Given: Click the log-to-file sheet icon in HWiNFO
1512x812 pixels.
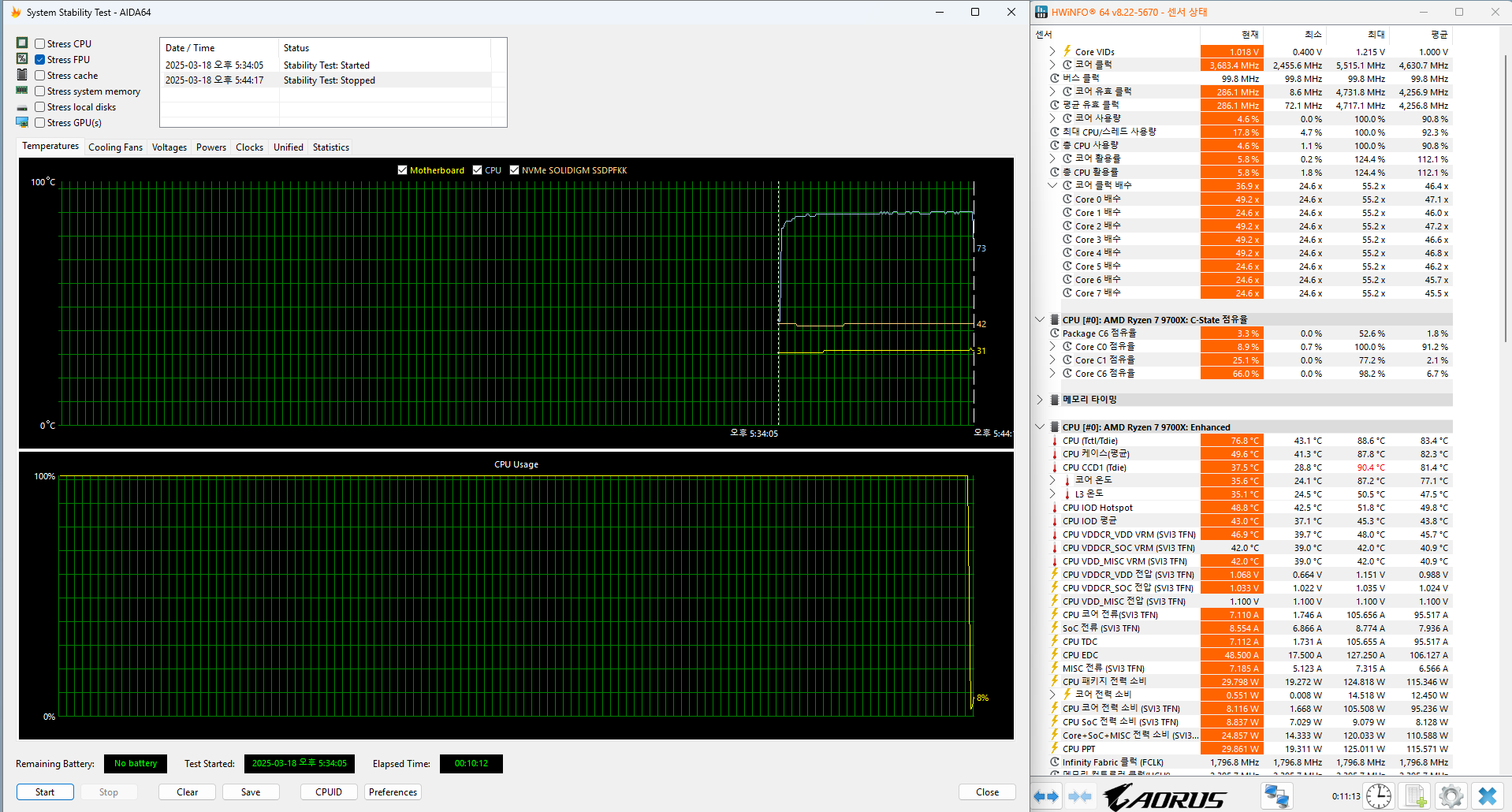Looking at the screenshot, I should pyautogui.click(x=1415, y=796).
